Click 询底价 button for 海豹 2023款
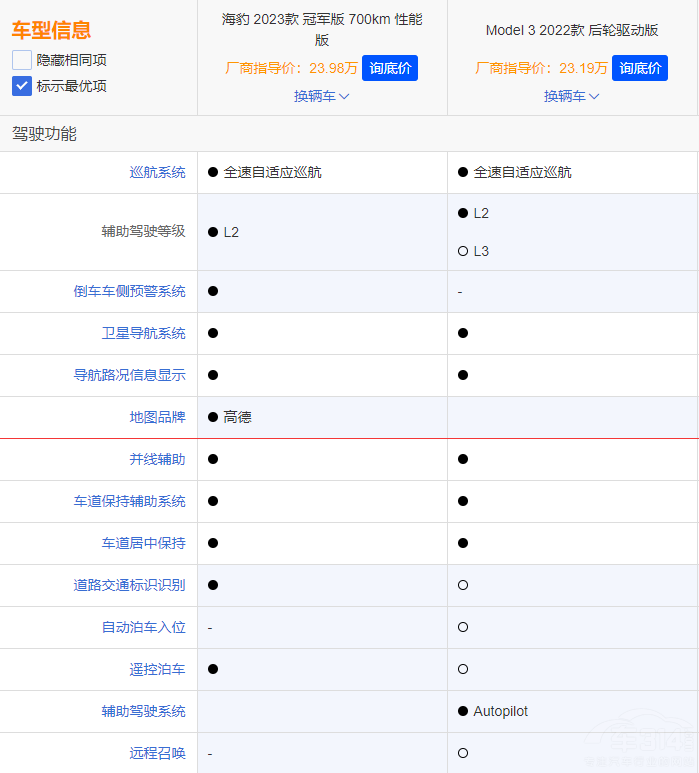Screen dimensions: 699x773 [389, 68]
